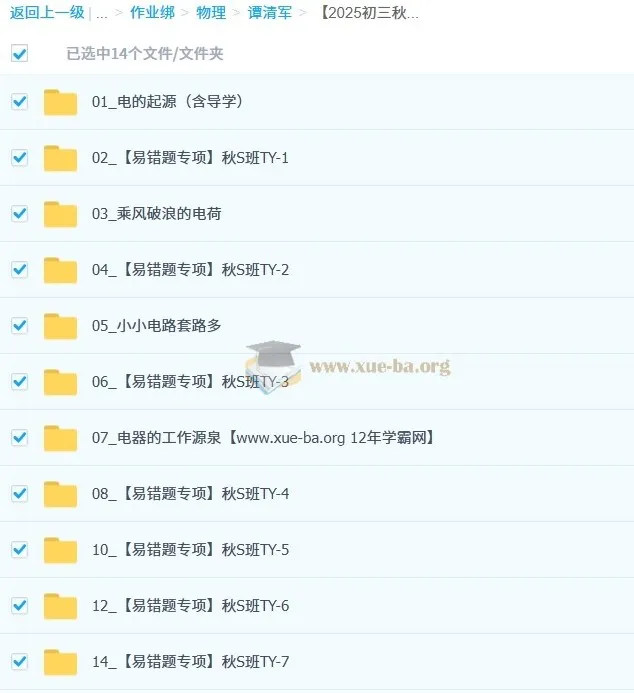Open the 01_电的起源 folder icon

pyautogui.click(x=61, y=103)
